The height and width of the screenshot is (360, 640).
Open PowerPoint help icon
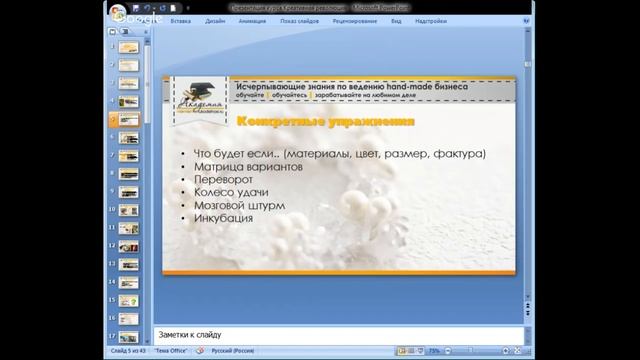[527, 21]
